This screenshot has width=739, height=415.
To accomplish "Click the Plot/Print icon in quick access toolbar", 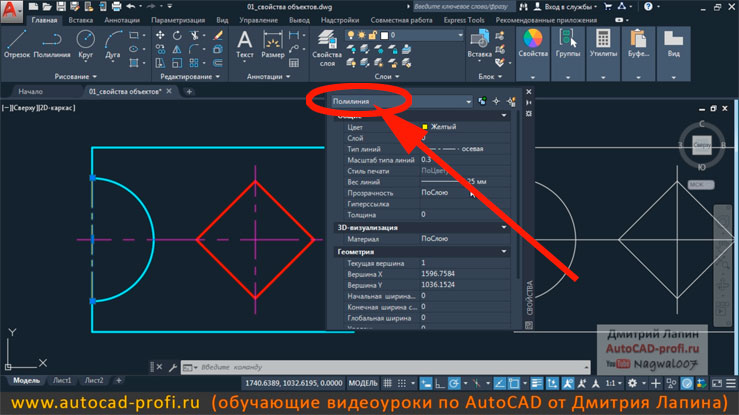I will pyautogui.click(x=116, y=7).
